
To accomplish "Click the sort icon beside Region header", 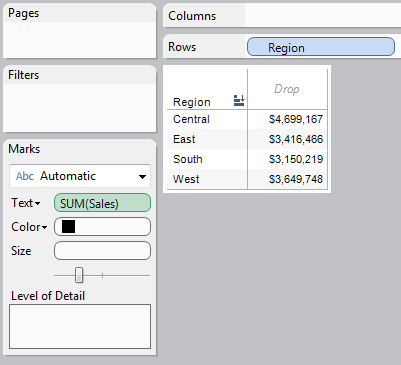I will click(x=239, y=100).
